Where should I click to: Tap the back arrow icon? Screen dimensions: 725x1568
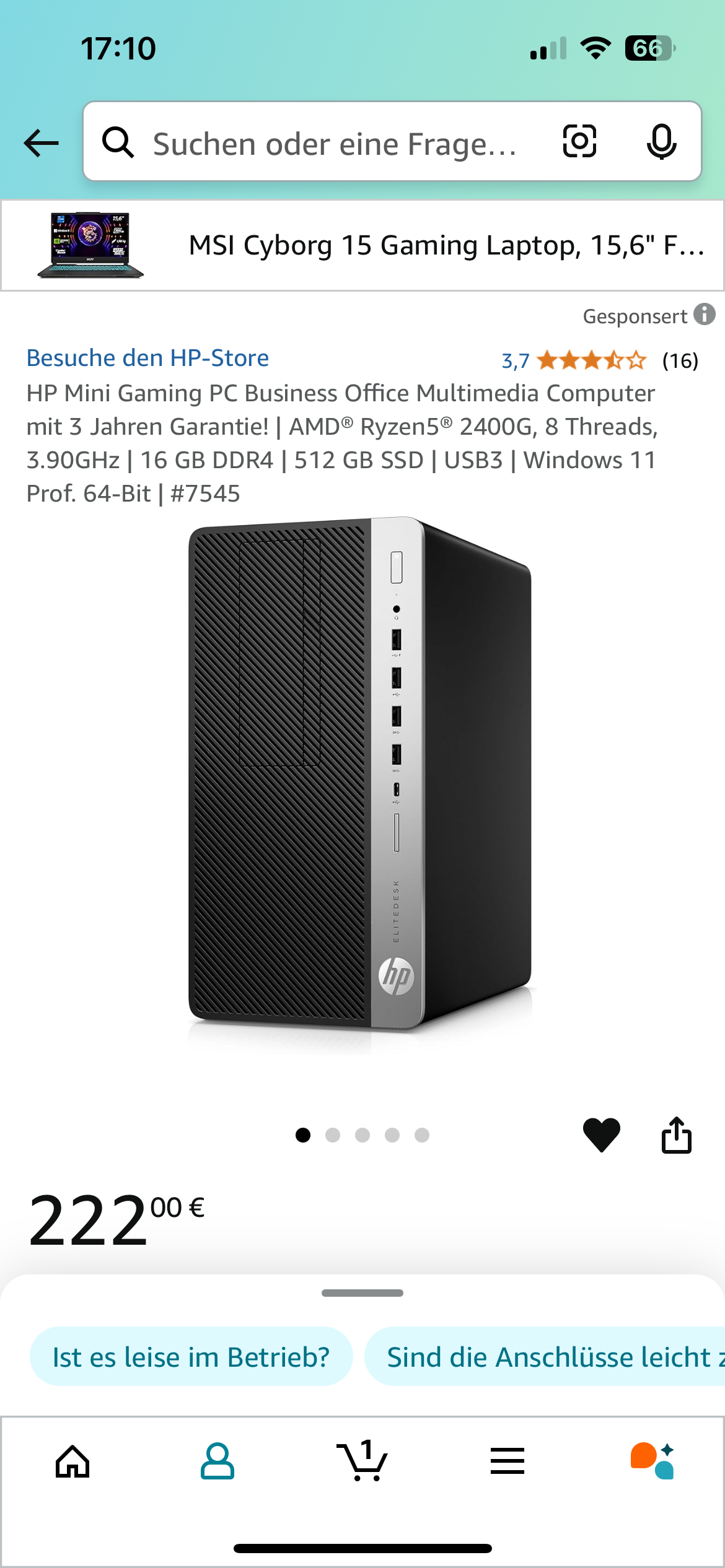[41, 143]
